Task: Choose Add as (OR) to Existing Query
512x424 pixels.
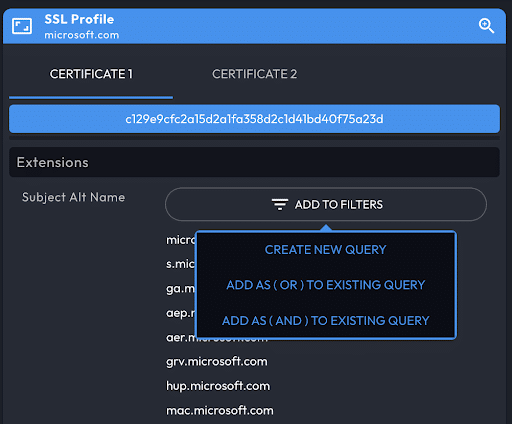Action: pyautogui.click(x=326, y=285)
